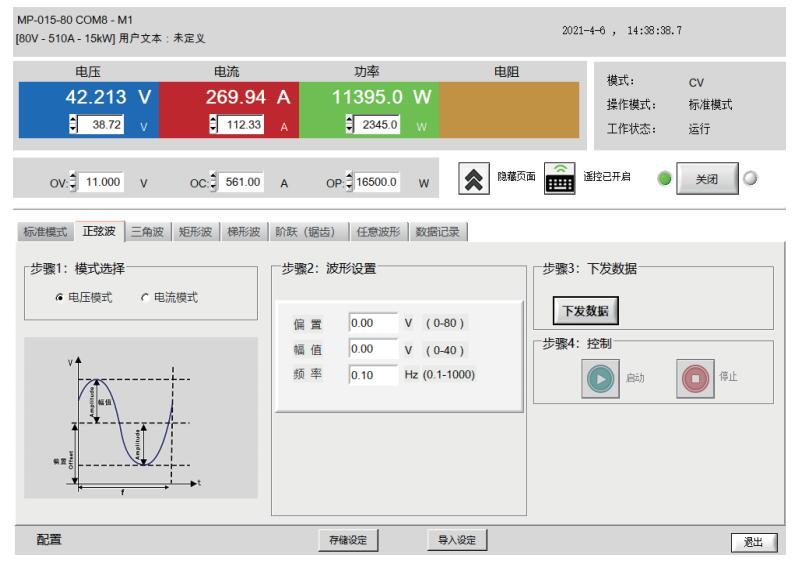Click the 频率 frequency input field
Image resolution: width=794 pixels, height=566 pixels.
372,375
